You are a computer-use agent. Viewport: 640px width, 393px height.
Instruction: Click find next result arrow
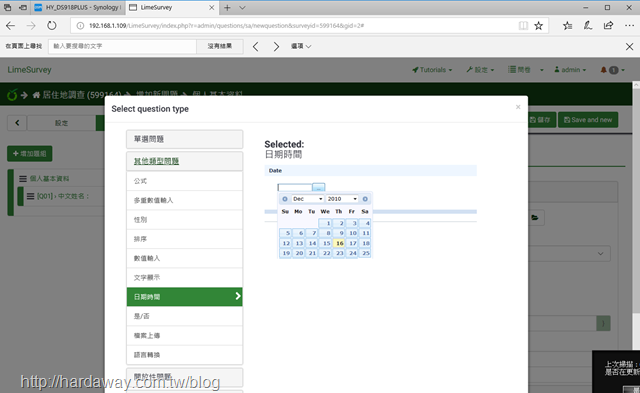(276, 47)
